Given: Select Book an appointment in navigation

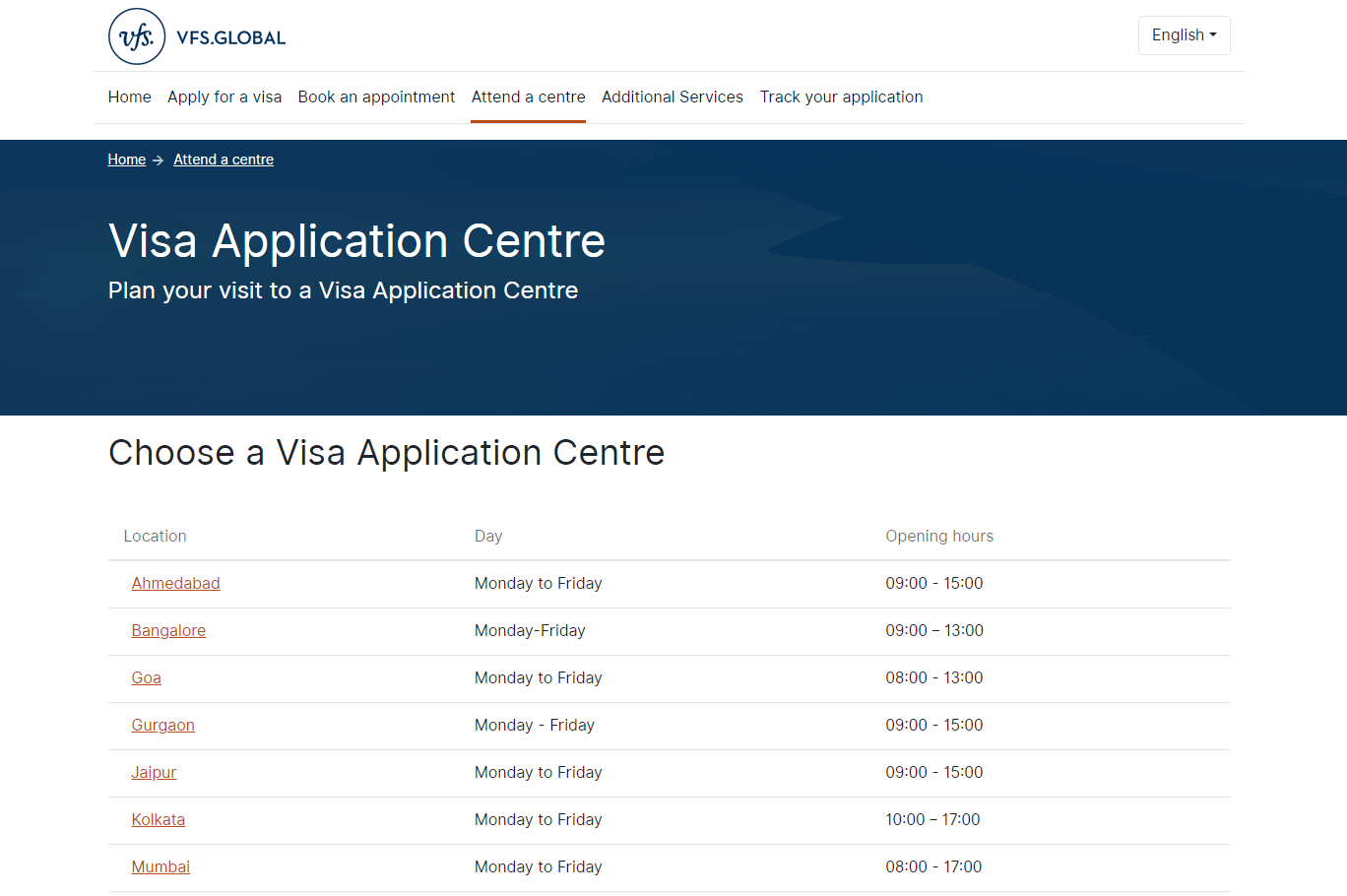Looking at the screenshot, I should point(376,96).
